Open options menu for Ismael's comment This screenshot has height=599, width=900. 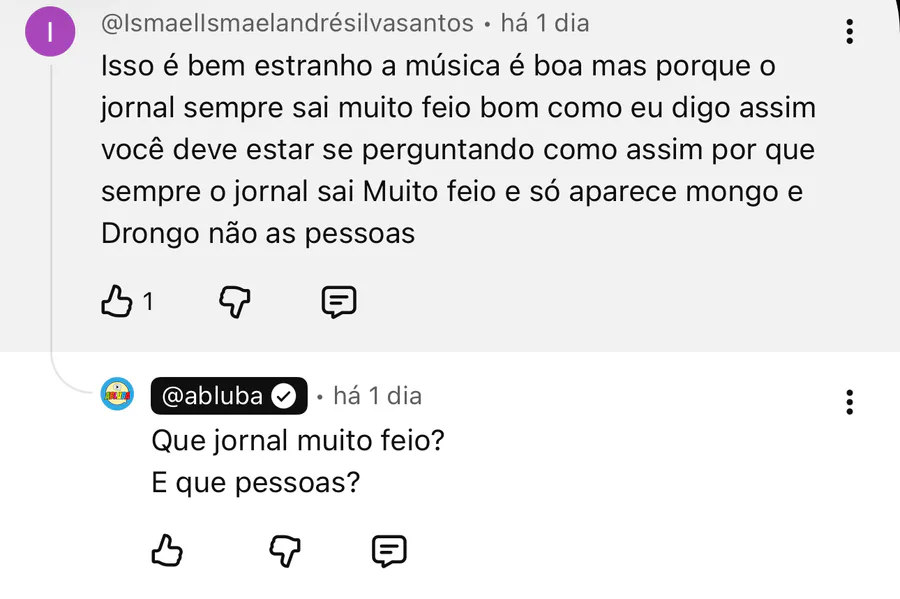coord(849,31)
